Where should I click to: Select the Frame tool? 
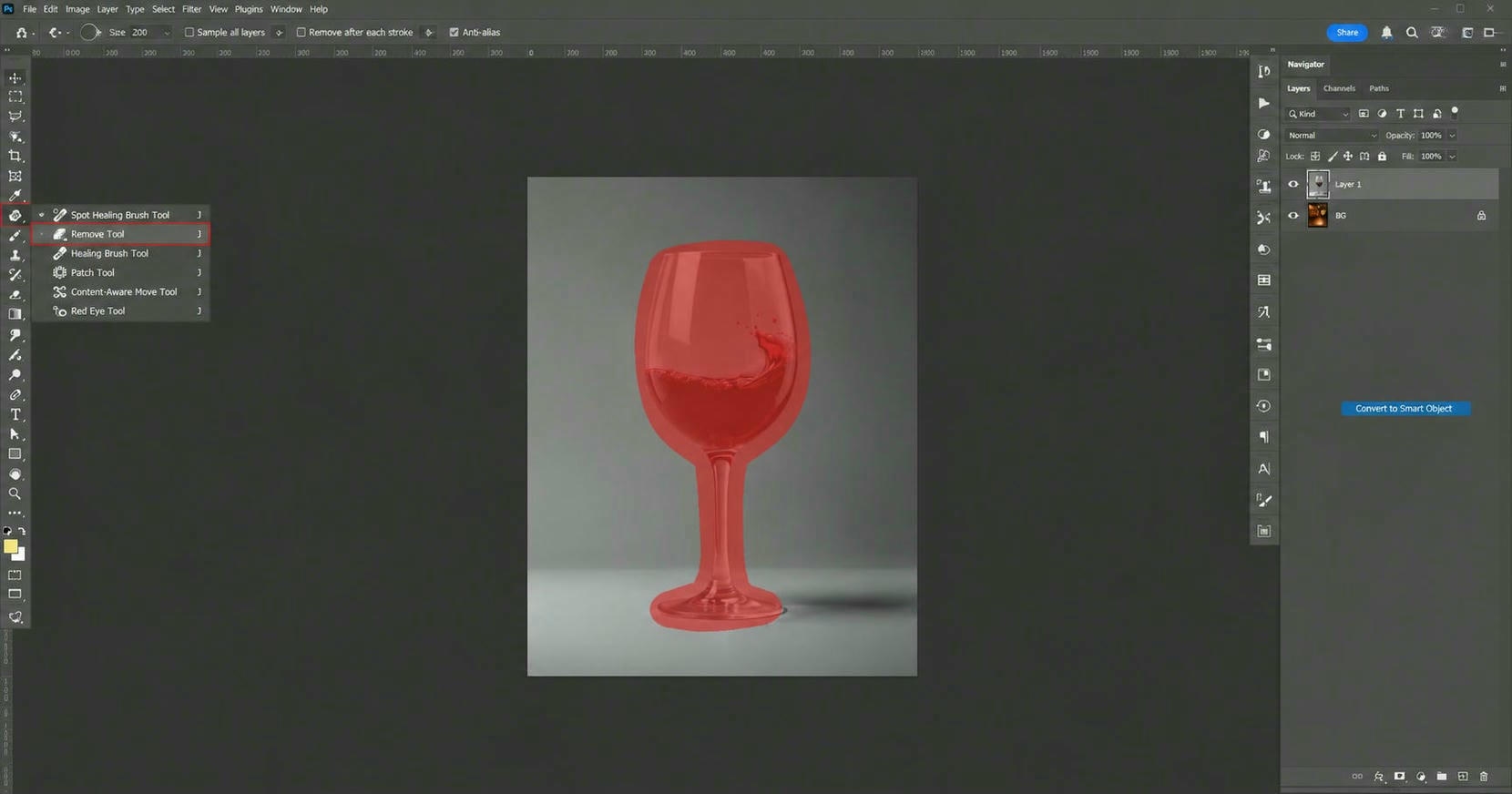pyautogui.click(x=15, y=176)
